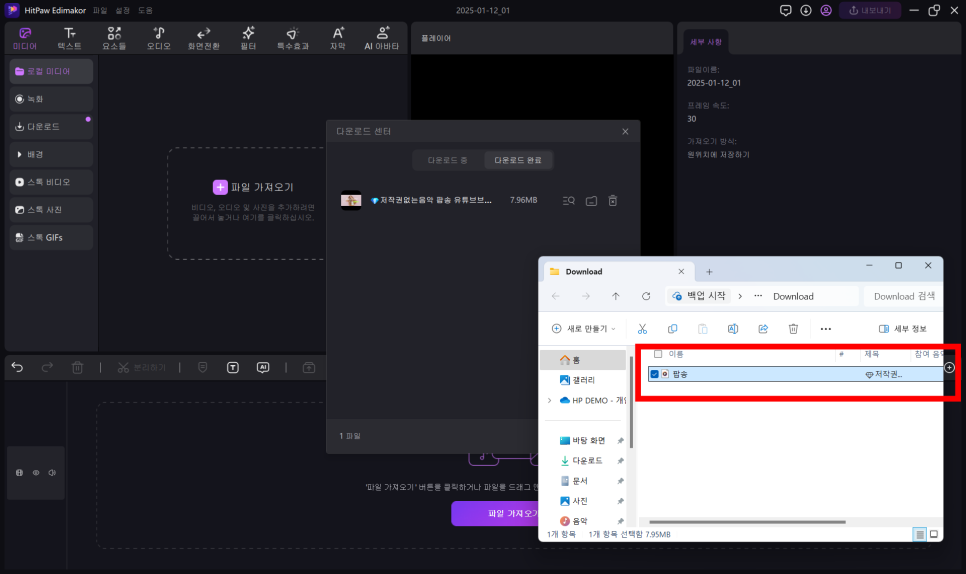Delete the downloaded song with trash icon
Image resolution: width=966 pixels, height=574 pixels.
[613, 201]
